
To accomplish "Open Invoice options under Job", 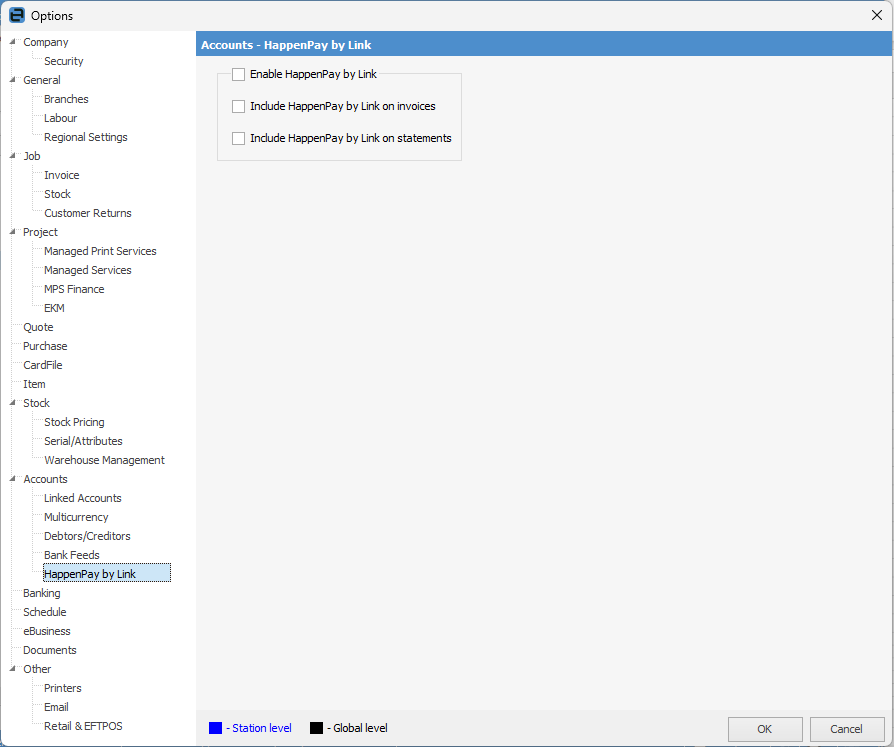I will tap(62, 175).
